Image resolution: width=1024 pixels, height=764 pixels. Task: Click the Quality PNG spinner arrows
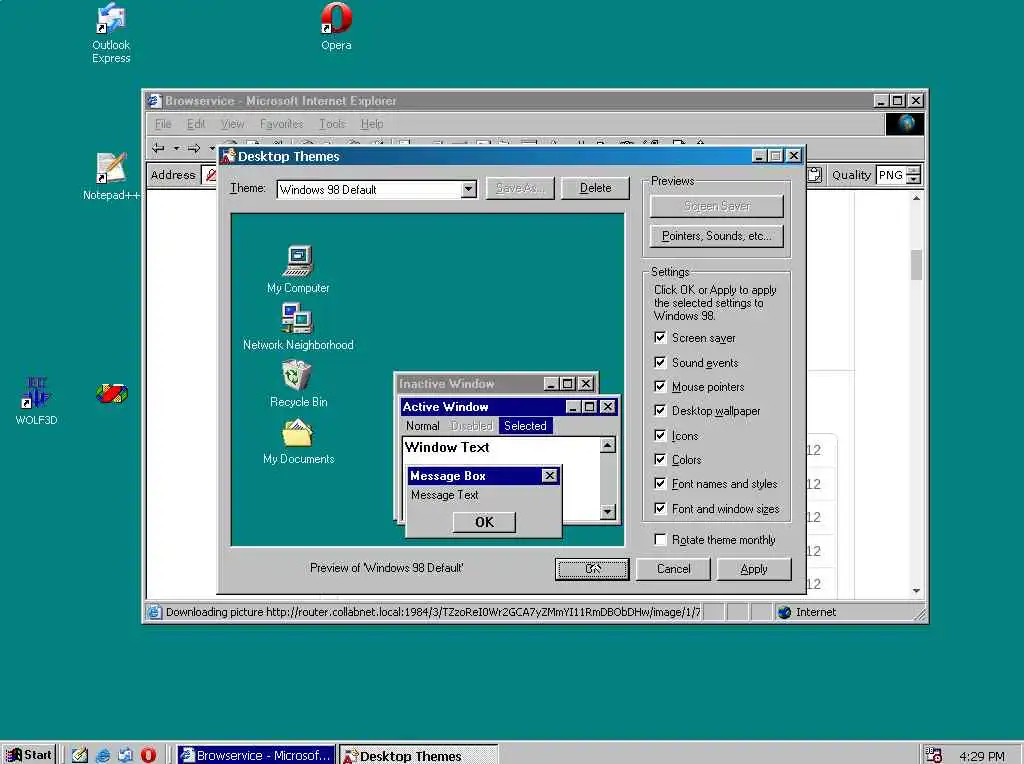914,174
